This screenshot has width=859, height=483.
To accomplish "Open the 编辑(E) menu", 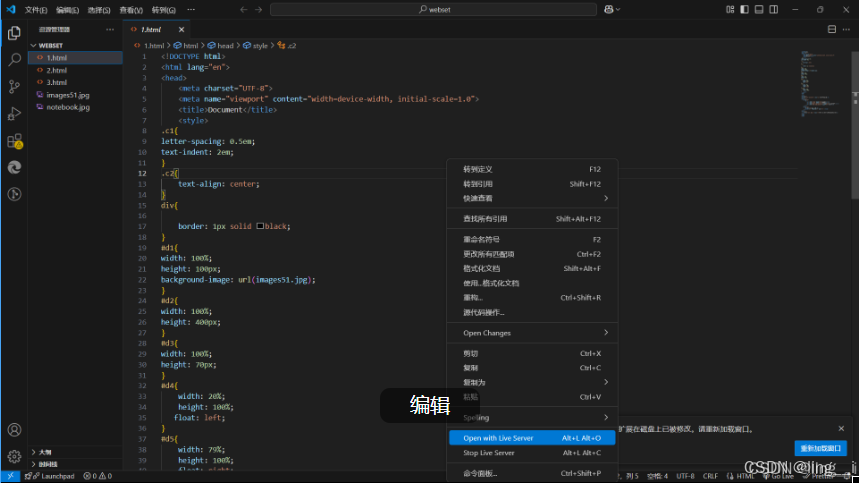I will [67, 10].
